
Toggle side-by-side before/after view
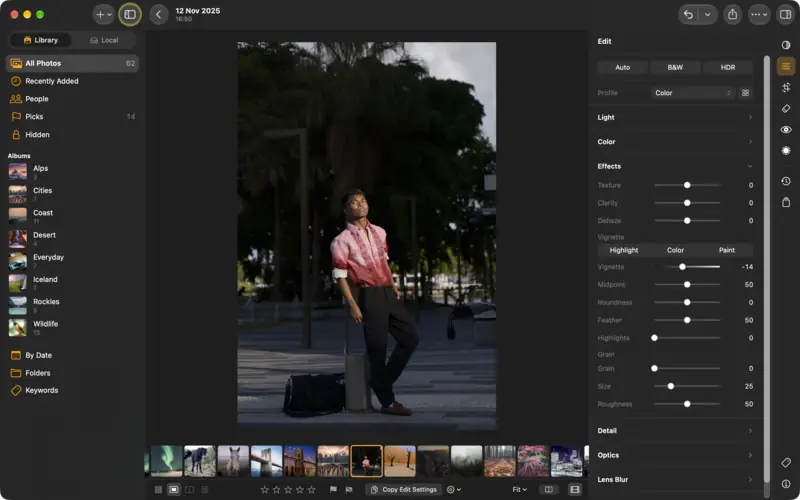pos(548,489)
